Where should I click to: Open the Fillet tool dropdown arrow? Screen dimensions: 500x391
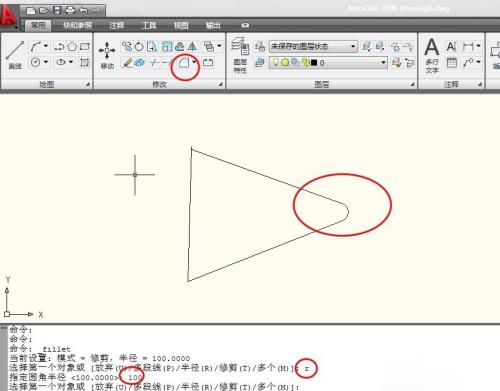tap(194, 62)
